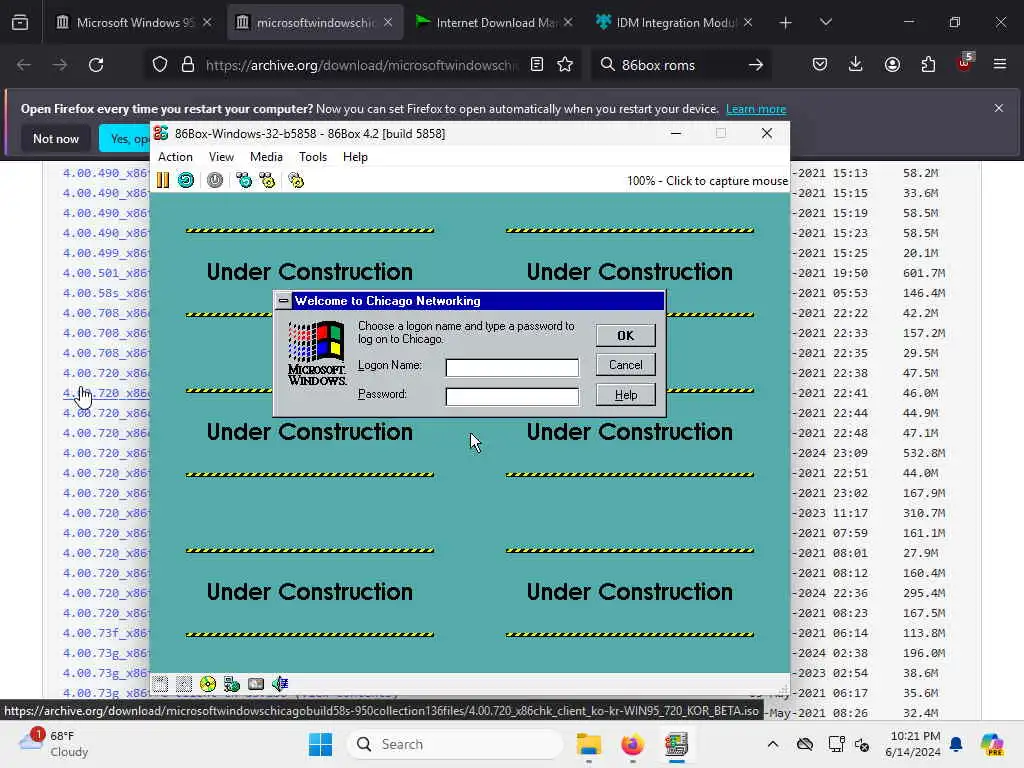Go back in Firefox
This screenshot has height=768, width=1024.
click(24, 65)
